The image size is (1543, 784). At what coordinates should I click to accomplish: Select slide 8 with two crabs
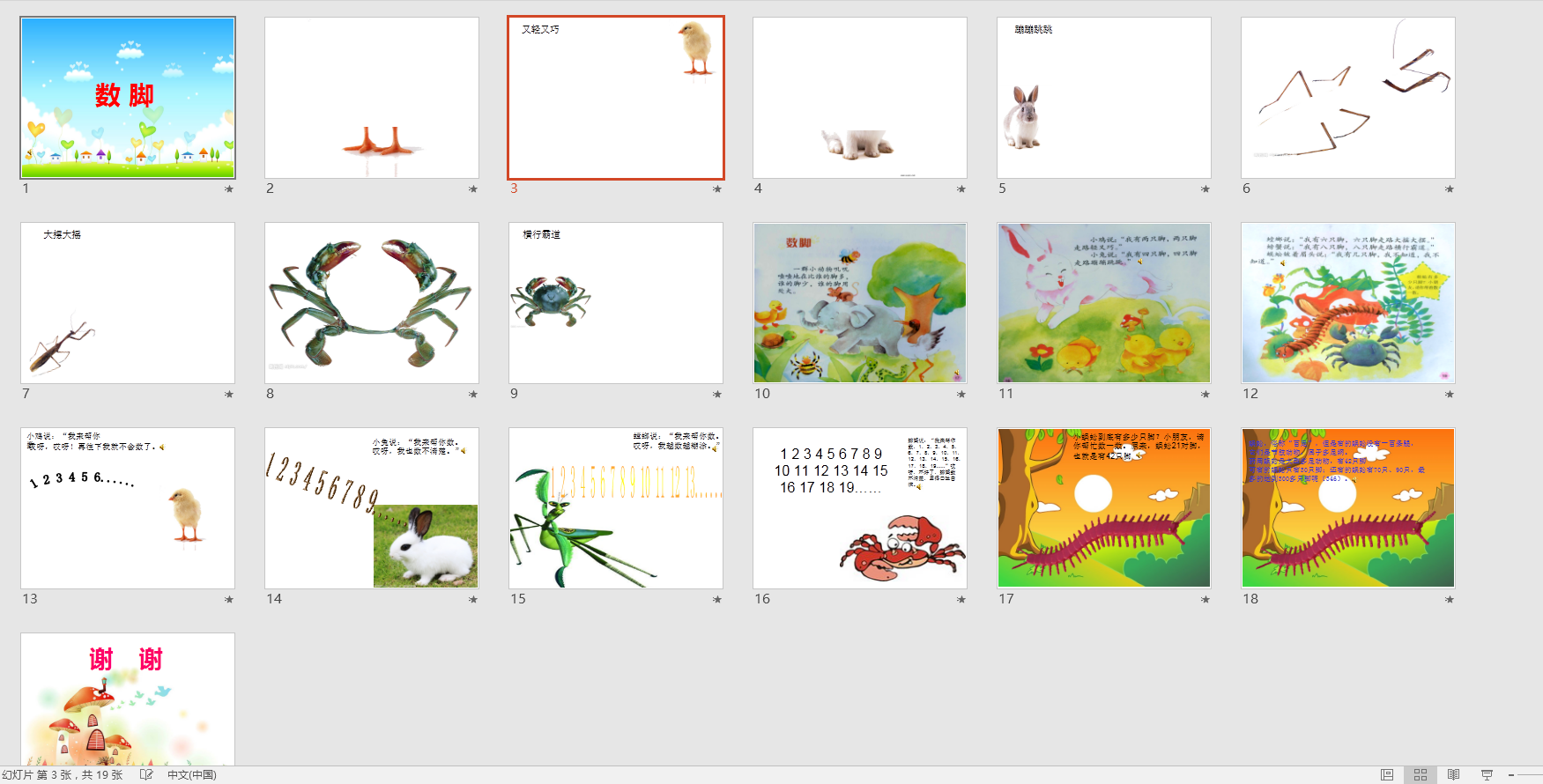pos(372,303)
